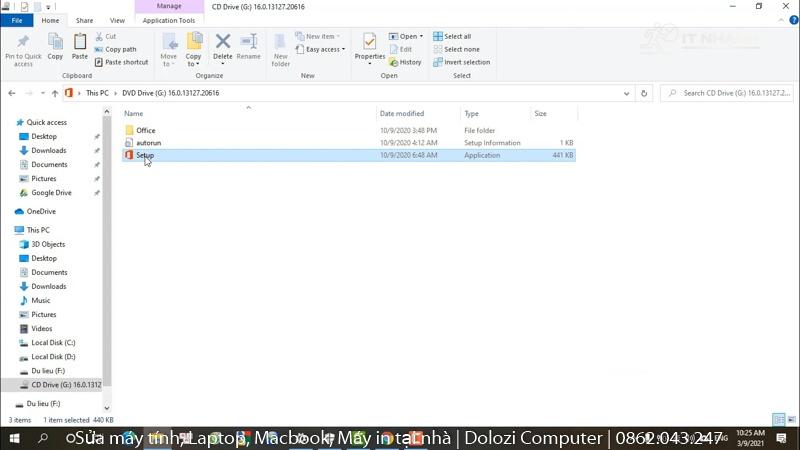The width and height of the screenshot is (800, 450).
Task: Expand the Move to dropdown
Action: [x=169, y=47]
